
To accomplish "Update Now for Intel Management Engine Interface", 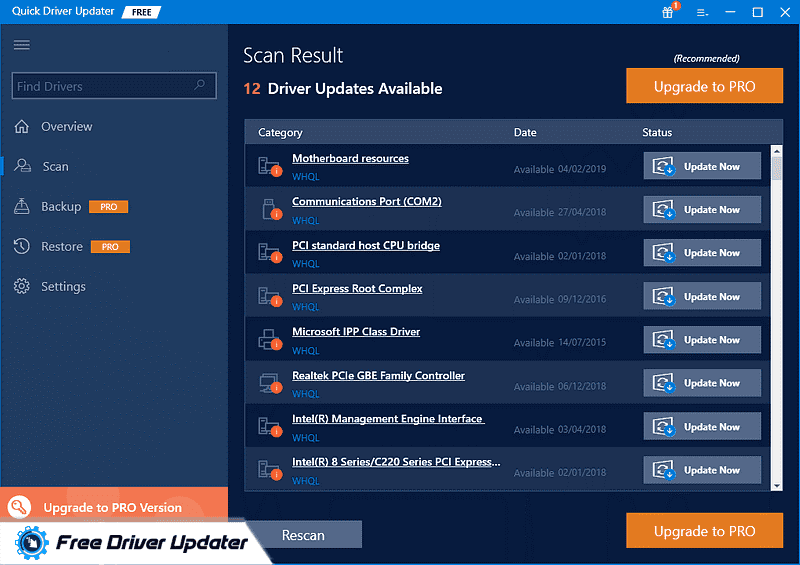I will click(702, 426).
